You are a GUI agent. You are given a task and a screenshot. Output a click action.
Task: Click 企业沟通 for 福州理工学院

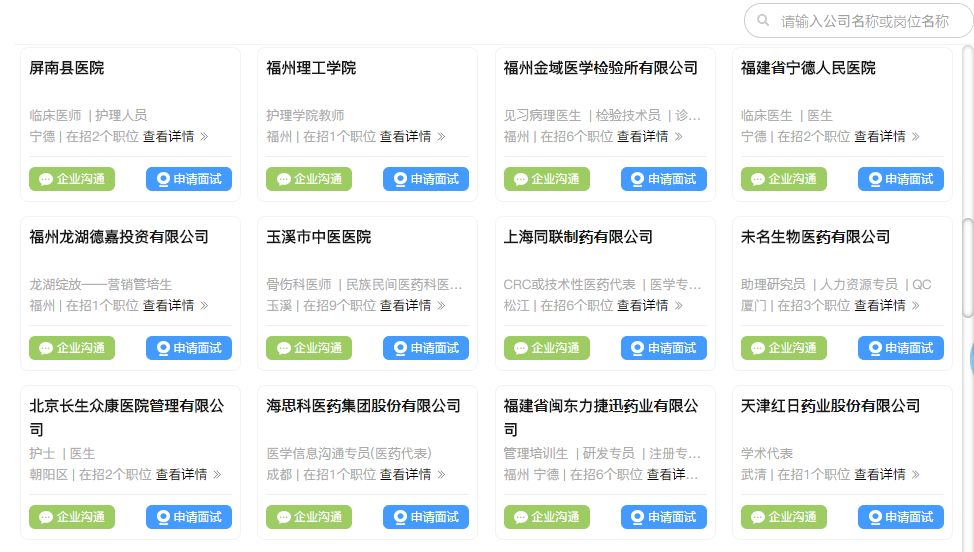(x=309, y=179)
